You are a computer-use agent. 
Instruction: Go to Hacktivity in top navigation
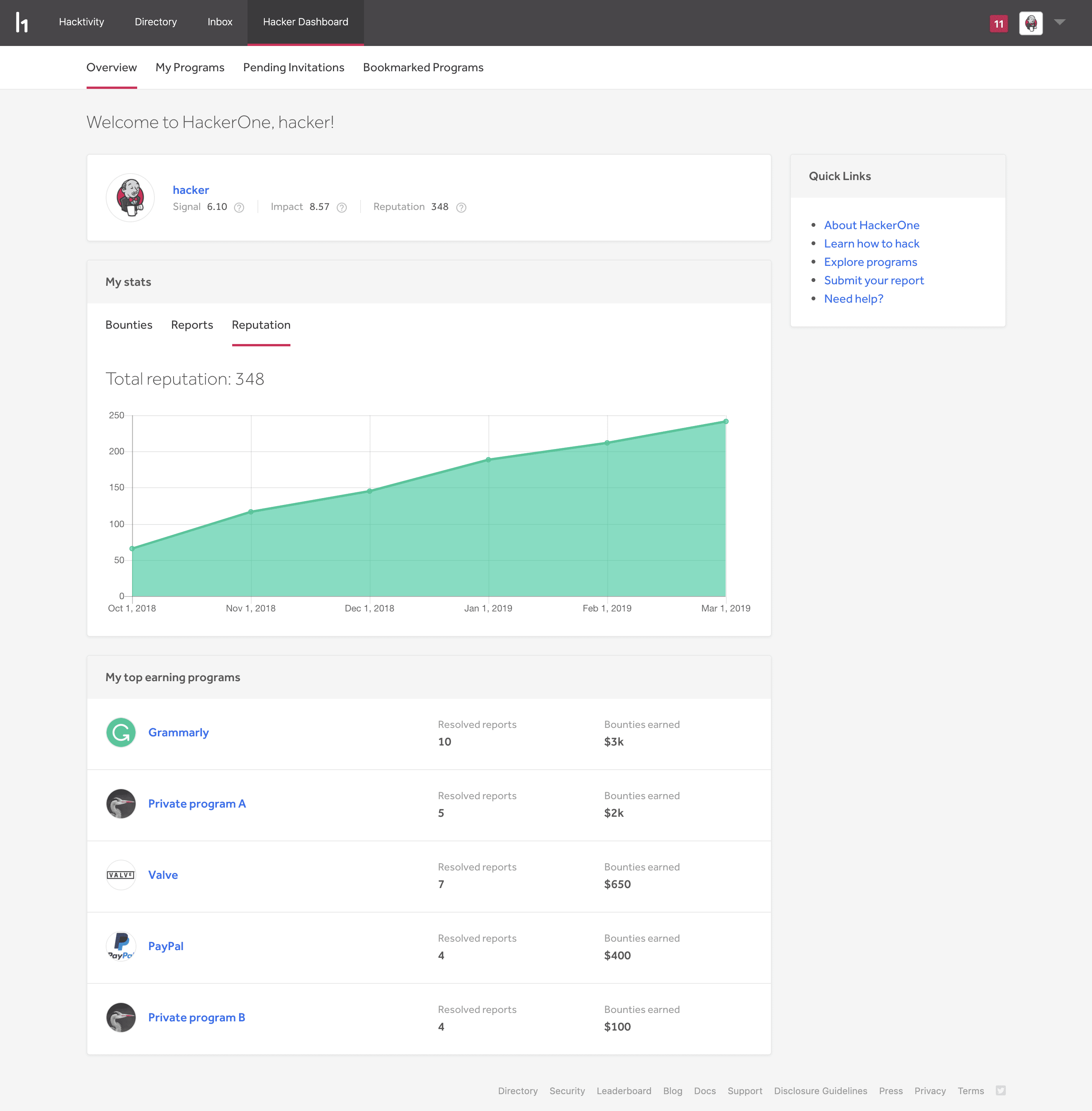[x=82, y=22]
